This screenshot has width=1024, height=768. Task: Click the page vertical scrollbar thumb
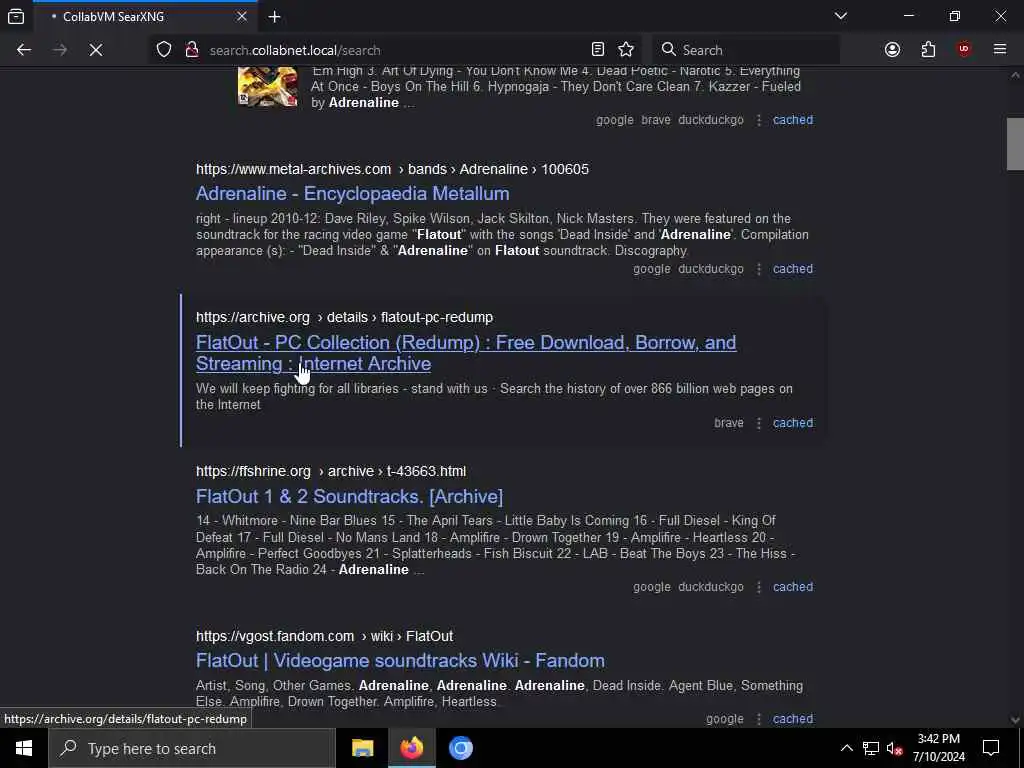[1015, 144]
